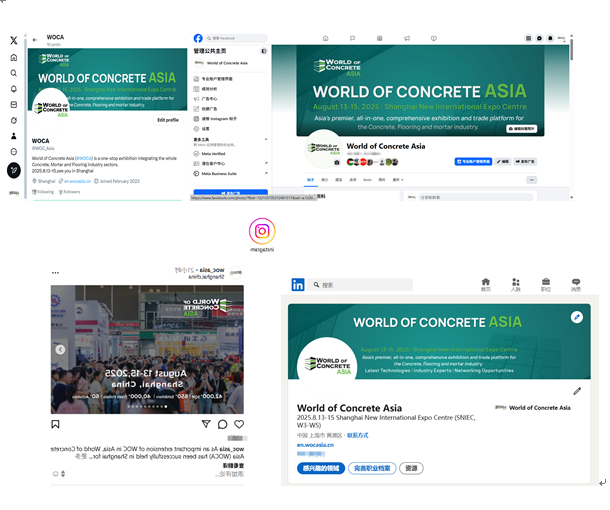The height and width of the screenshot is (510, 610).
Task: Edit LinkedIn cover with blue pencil circle
Action: click(x=577, y=317)
